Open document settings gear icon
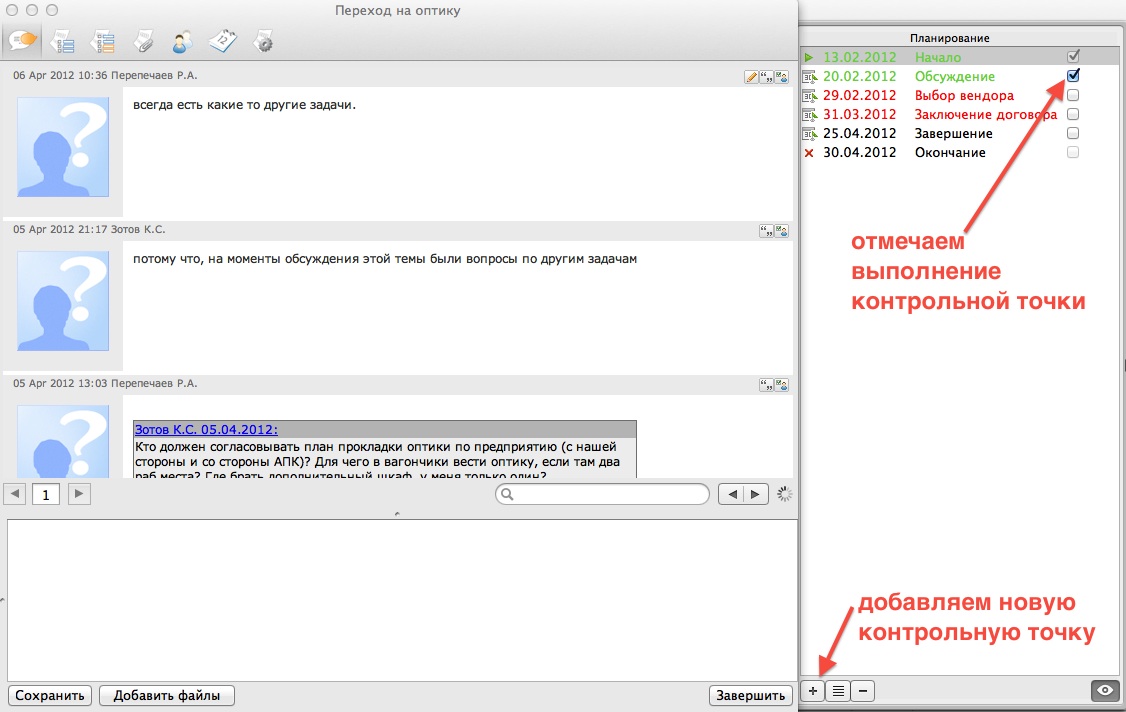Screen dimensions: 1126x712 [x=263, y=41]
